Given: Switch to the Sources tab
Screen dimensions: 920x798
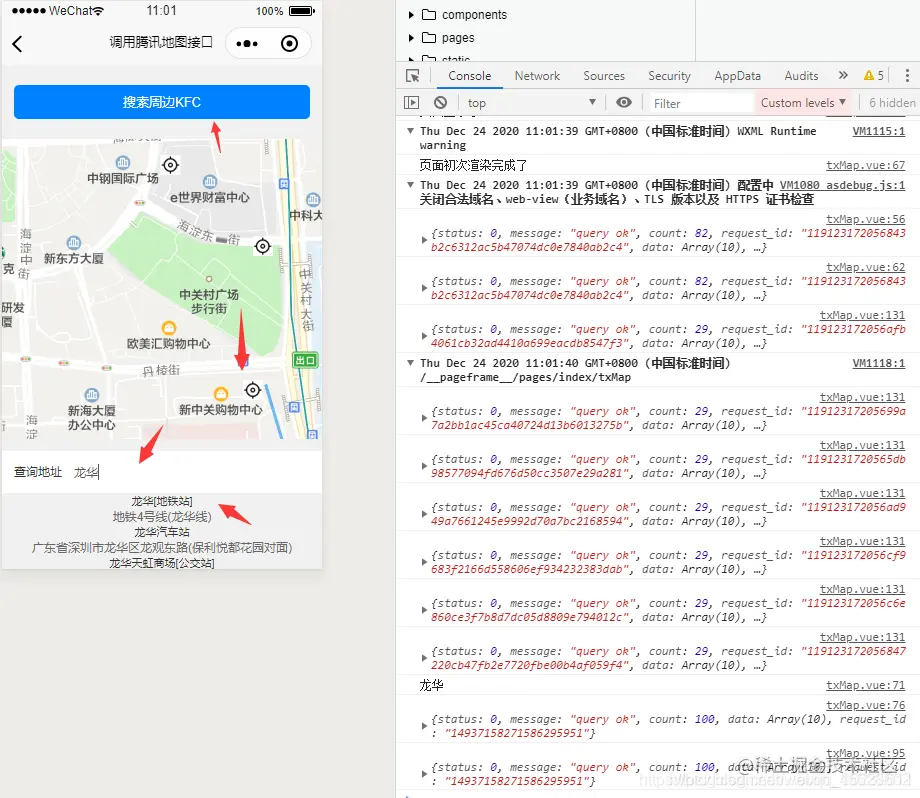Looking at the screenshot, I should 604,76.
